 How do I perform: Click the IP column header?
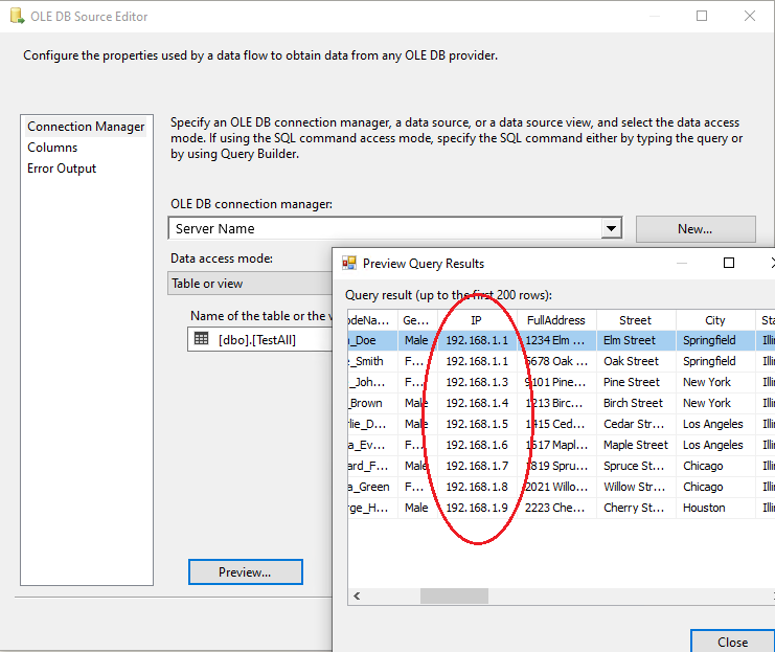(477, 320)
